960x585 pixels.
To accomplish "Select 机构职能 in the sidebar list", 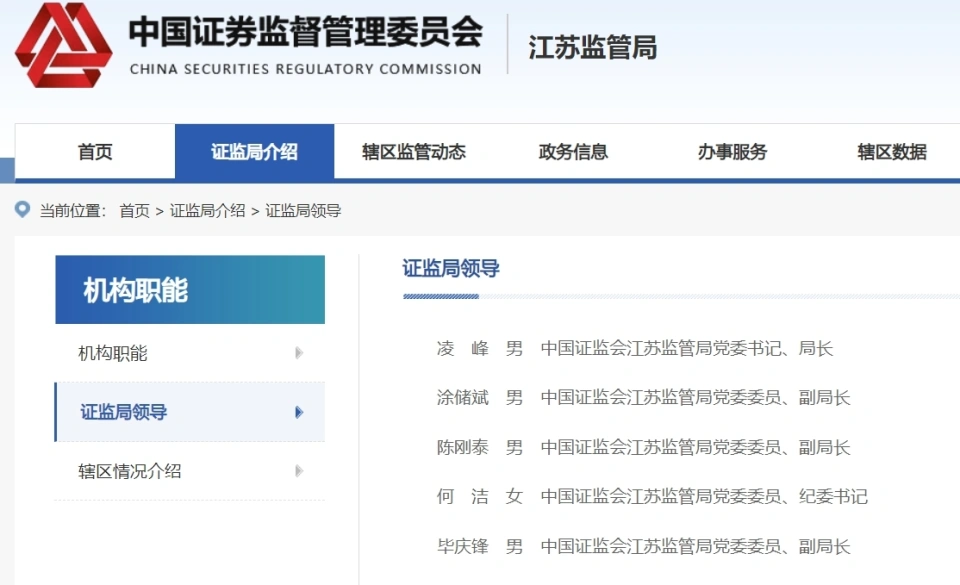I will [x=113, y=353].
